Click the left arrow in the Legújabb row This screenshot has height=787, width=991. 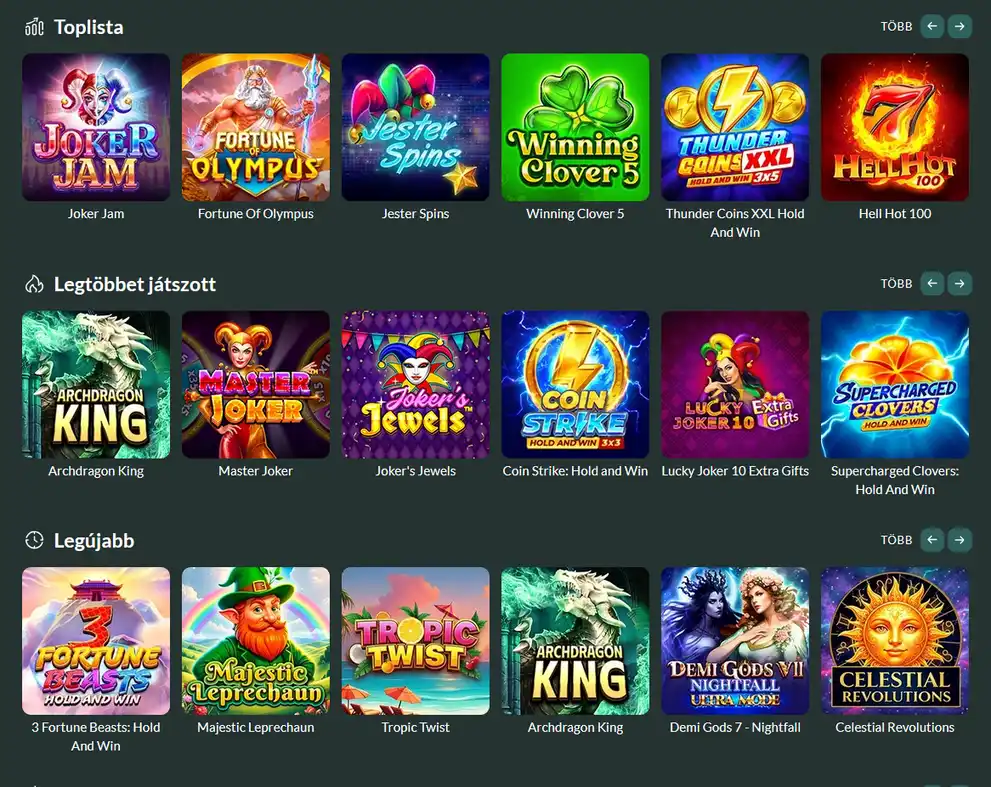click(932, 540)
